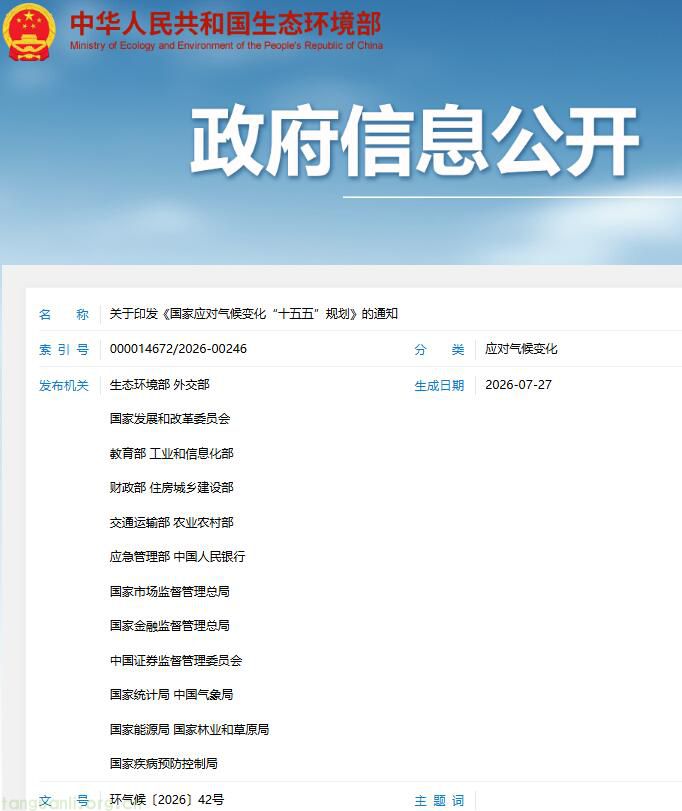Click the national emblem logo
The height and width of the screenshot is (811, 682).
click(29, 31)
